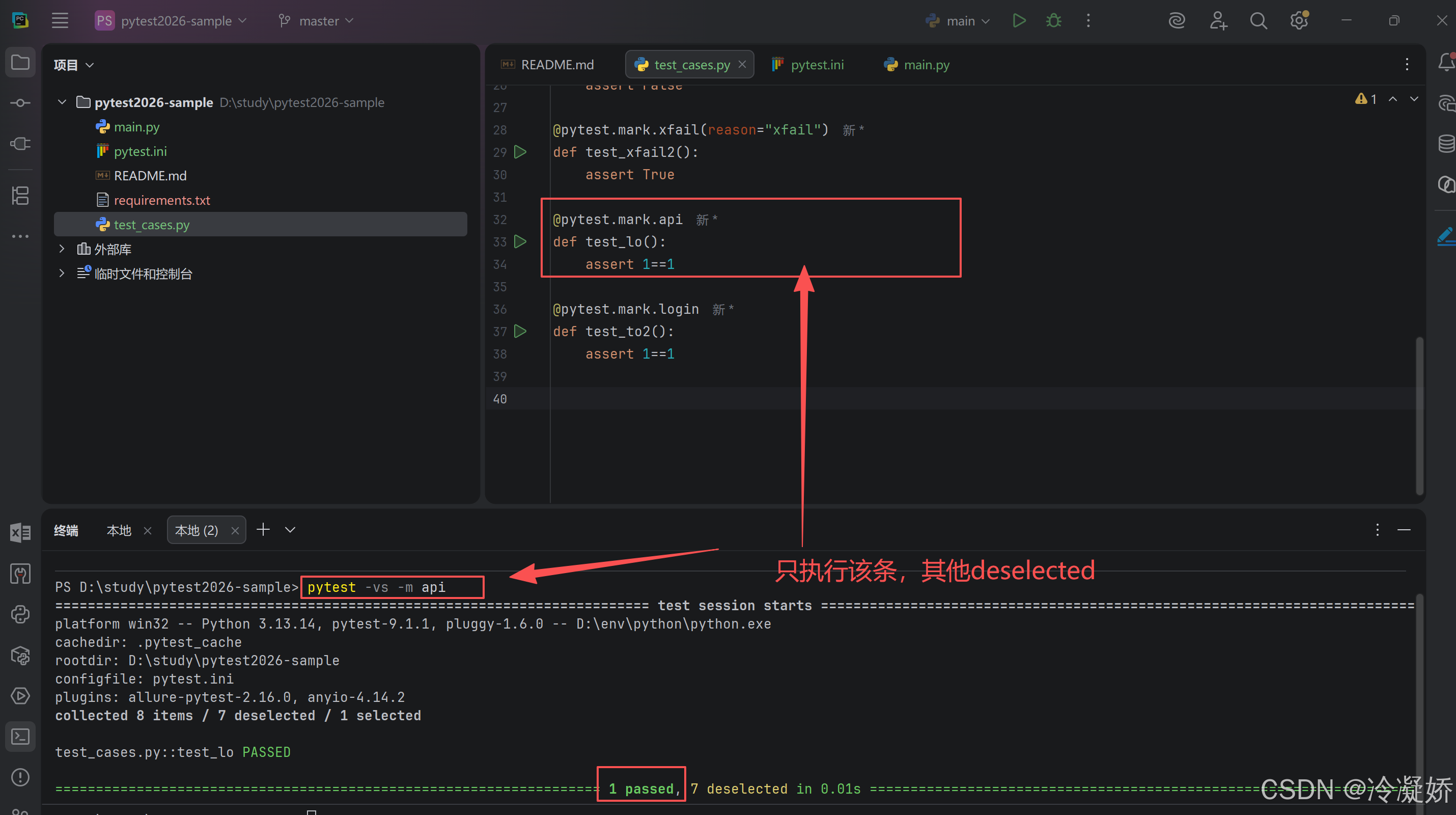Open notifications bell icon
Image resolution: width=1456 pixels, height=815 pixels.
coord(1446,62)
